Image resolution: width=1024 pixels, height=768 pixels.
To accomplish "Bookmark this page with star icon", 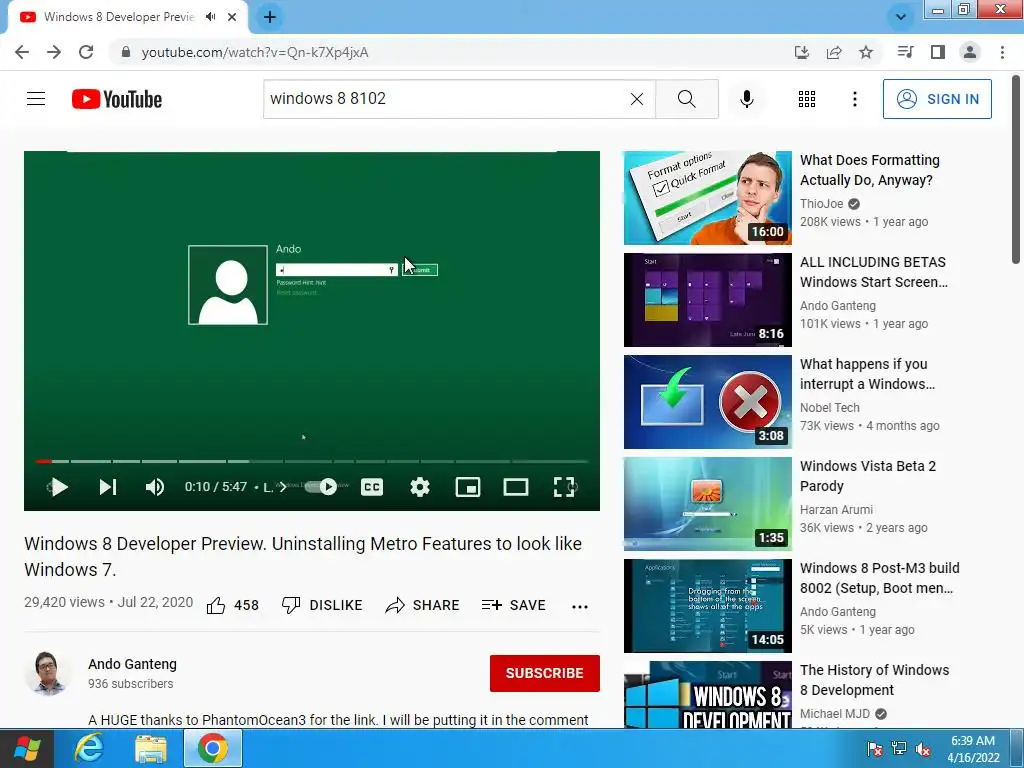I will [866, 52].
